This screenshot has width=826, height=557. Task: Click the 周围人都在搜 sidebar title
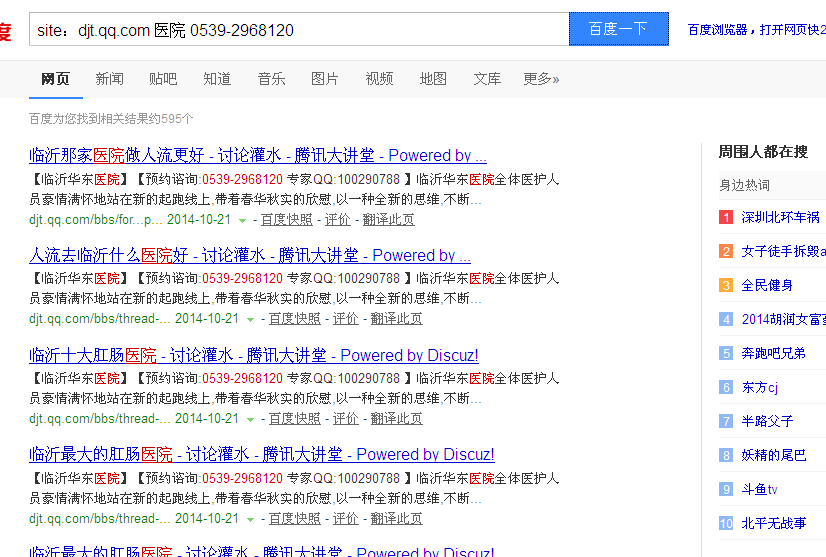tap(763, 152)
